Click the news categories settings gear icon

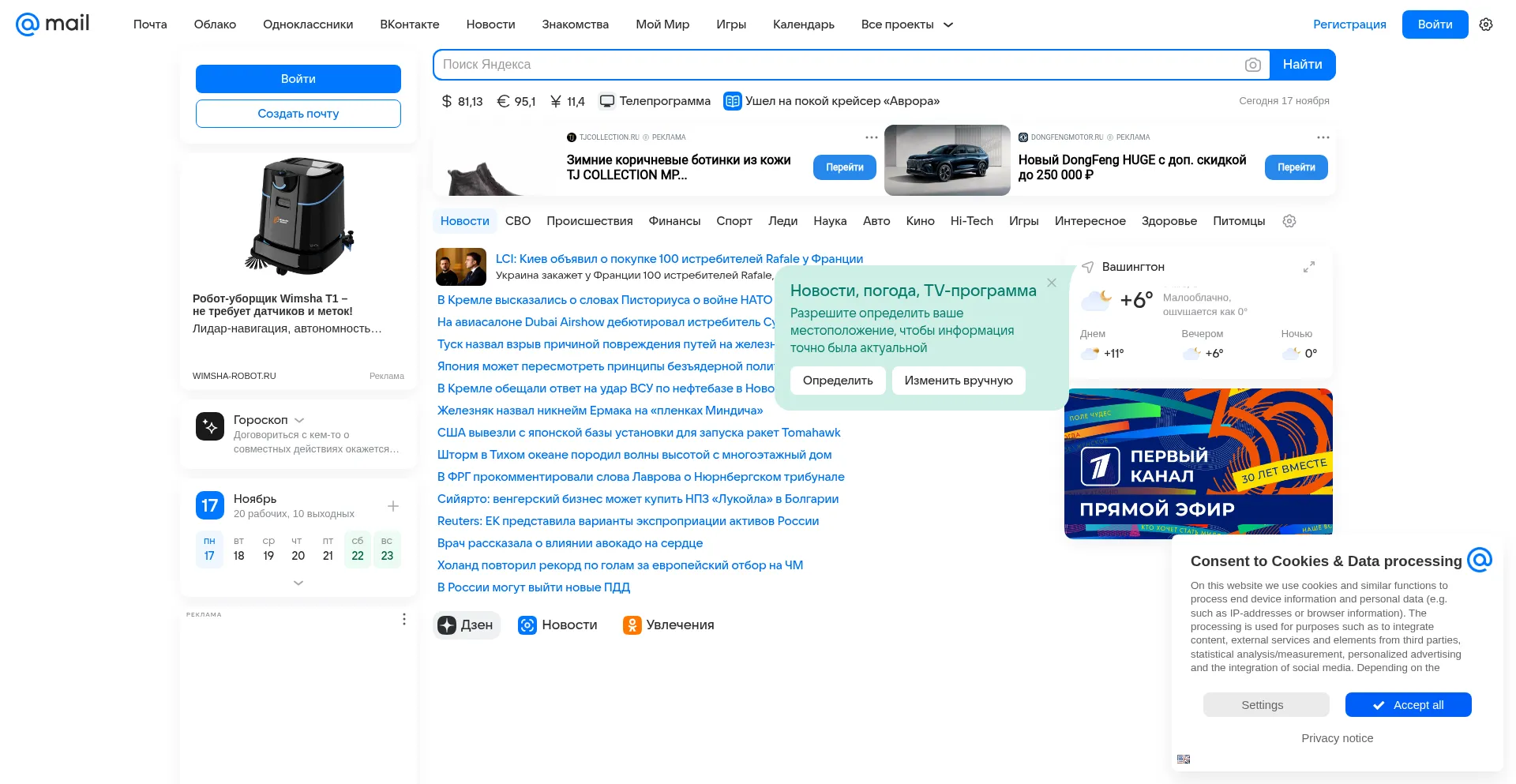pyautogui.click(x=1289, y=221)
